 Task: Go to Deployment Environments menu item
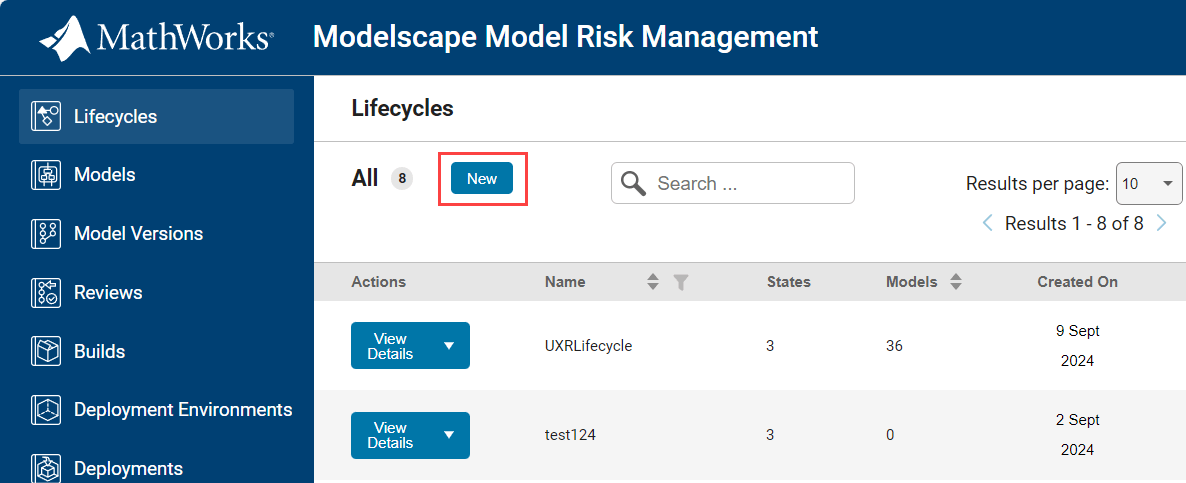click(183, 410)
